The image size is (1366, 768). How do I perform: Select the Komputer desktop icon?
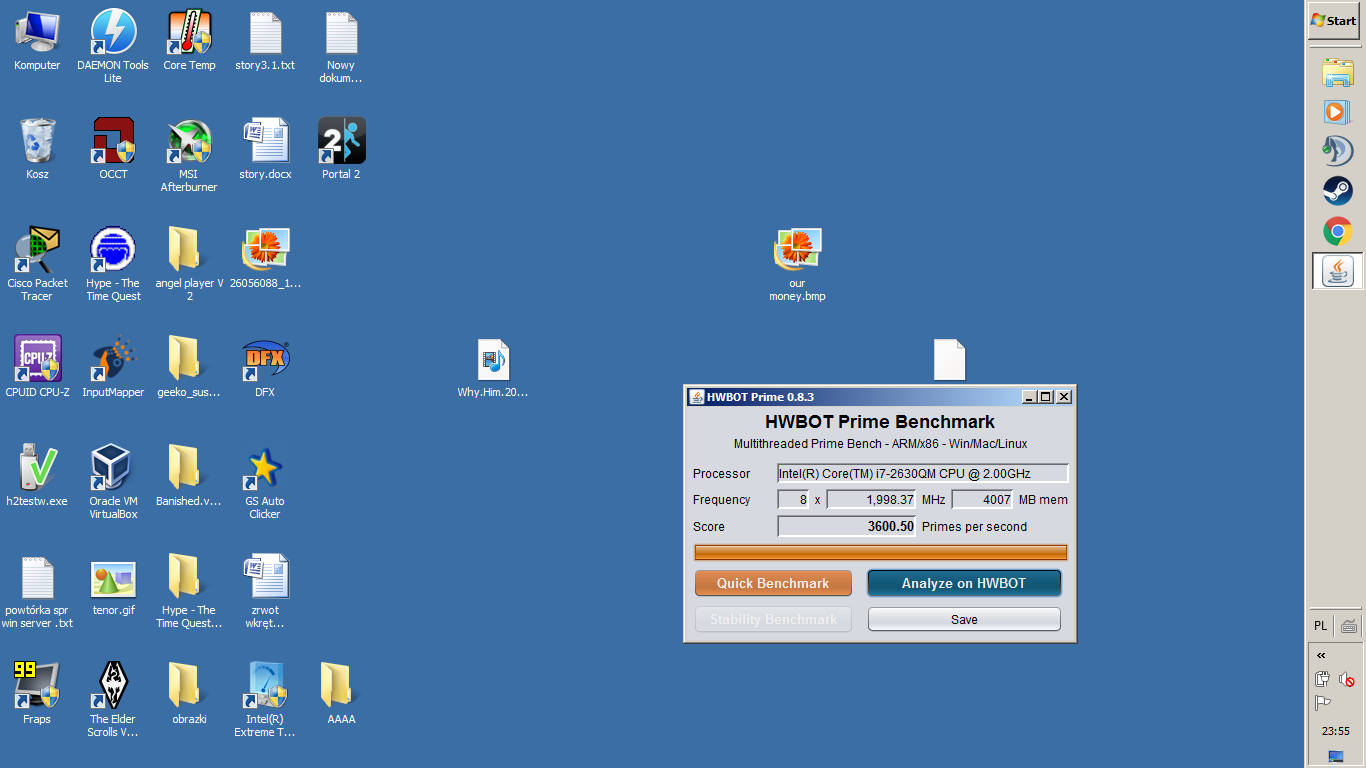point(37,42)
